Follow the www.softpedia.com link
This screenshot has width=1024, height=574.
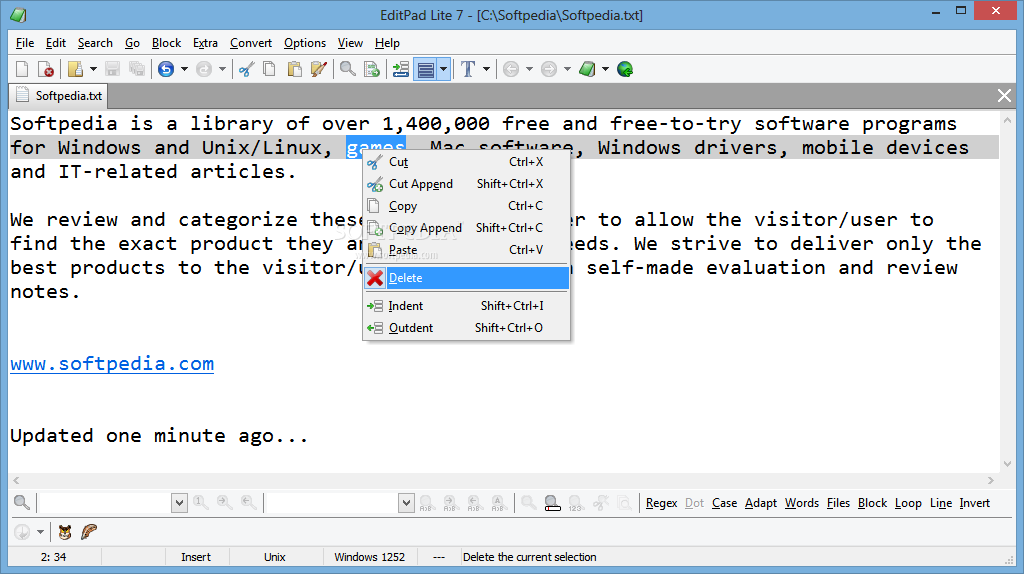click(112, 364)
